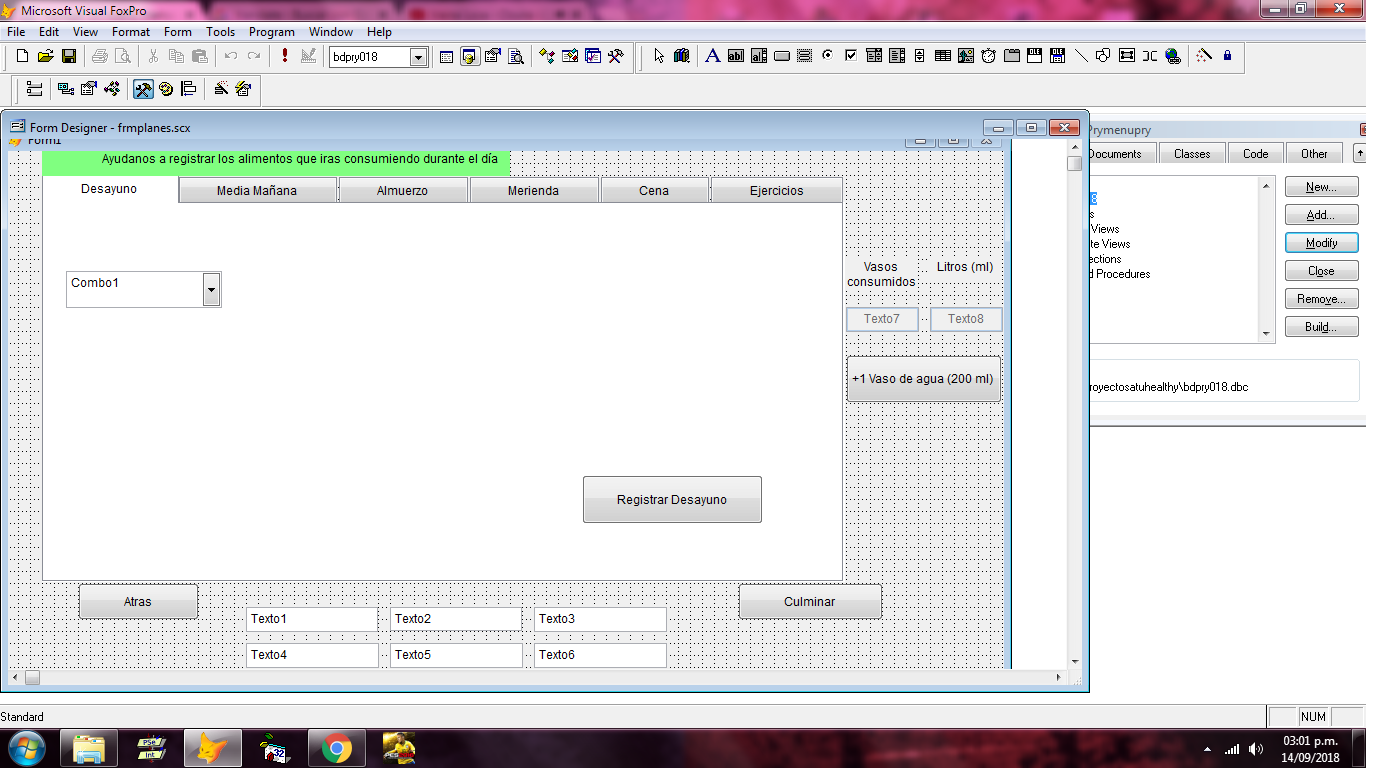The image size is (1386, 780).
Task: Toggle the Form Controls Toolbar button
Action: point(143,89)
